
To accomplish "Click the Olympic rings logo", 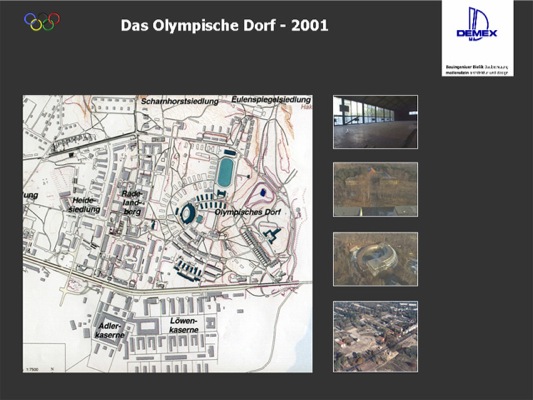I will 42,21.
